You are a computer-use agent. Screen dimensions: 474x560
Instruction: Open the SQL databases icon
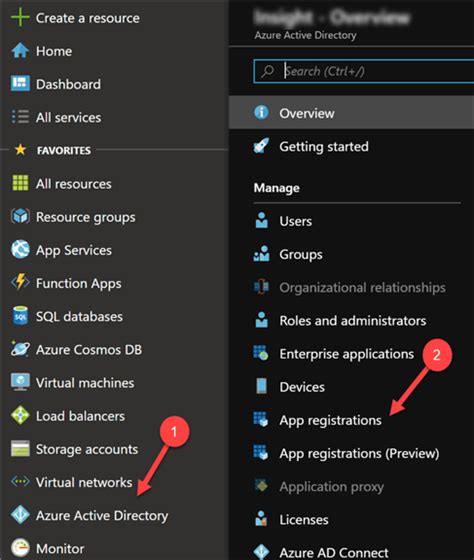[x=20, y=316]
